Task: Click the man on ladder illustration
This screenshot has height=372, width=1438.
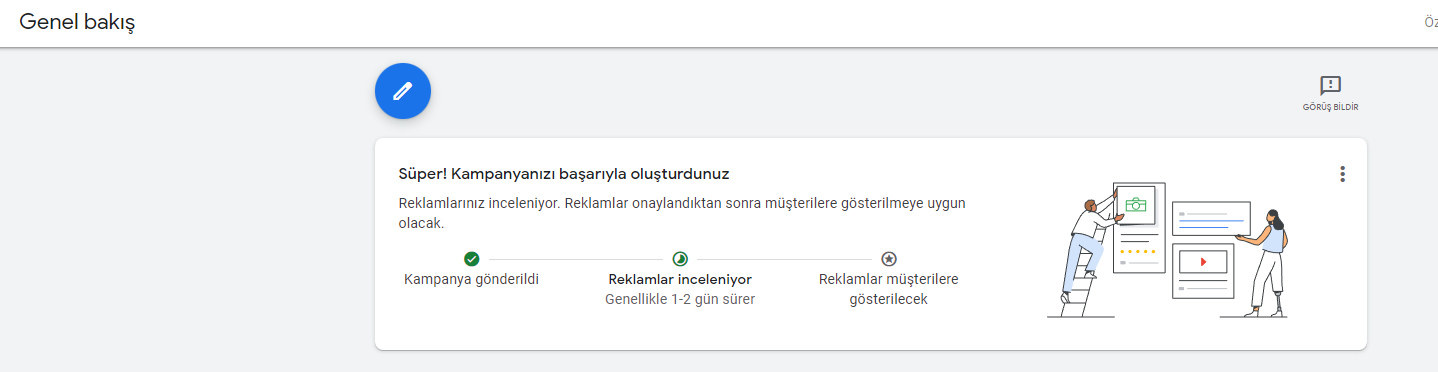Action: coord(1087,250)
